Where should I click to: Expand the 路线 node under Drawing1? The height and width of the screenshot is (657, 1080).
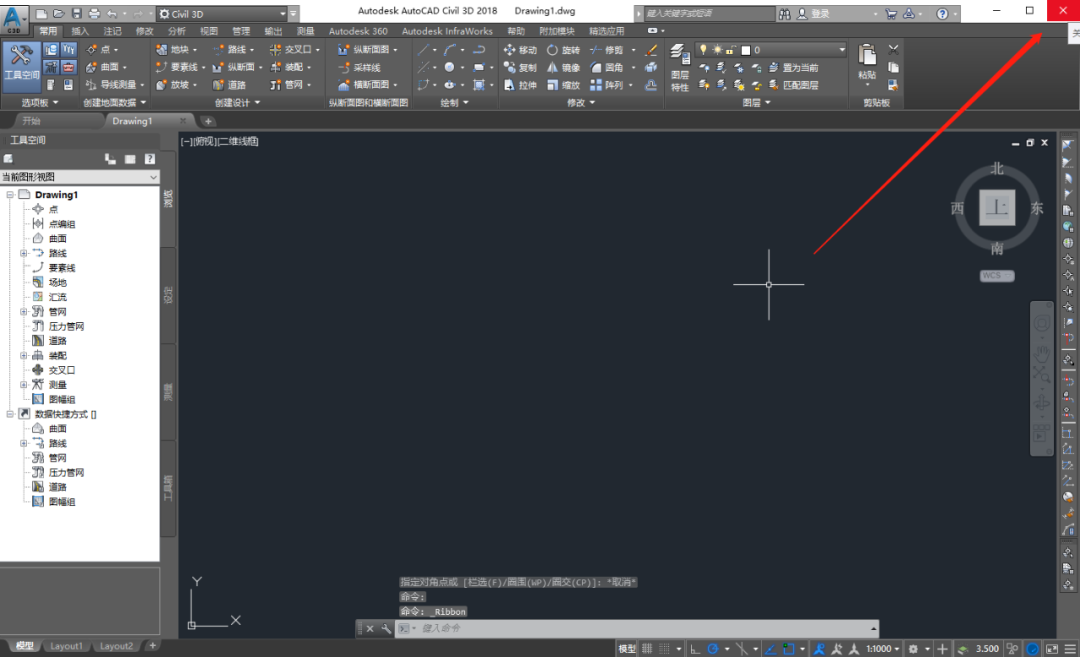(23, 253)
